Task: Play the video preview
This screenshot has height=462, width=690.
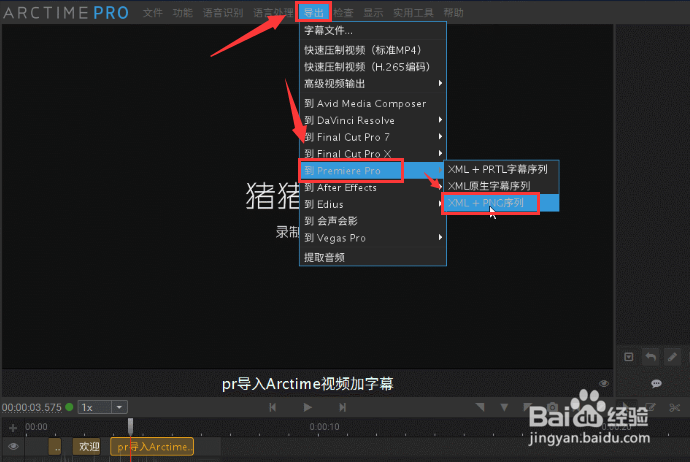Action: coord(308,407)
